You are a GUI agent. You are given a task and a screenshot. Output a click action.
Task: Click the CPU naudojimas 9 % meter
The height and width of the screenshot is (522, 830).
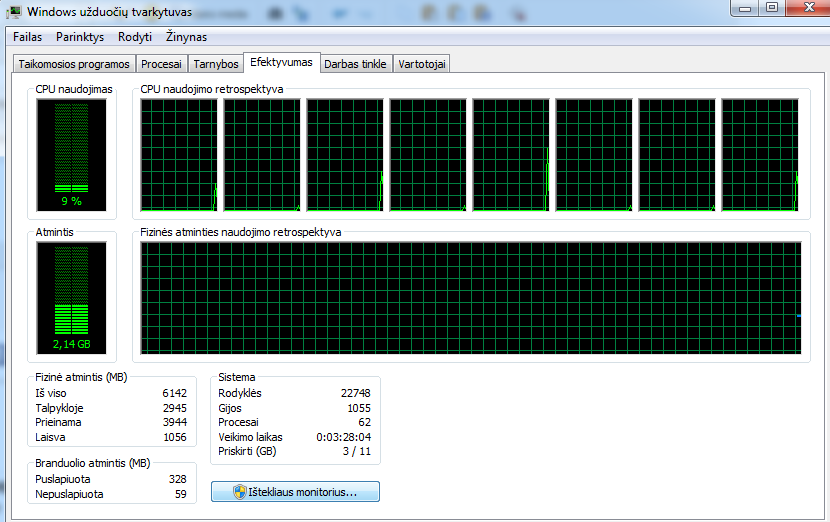[x=71, y=155]
